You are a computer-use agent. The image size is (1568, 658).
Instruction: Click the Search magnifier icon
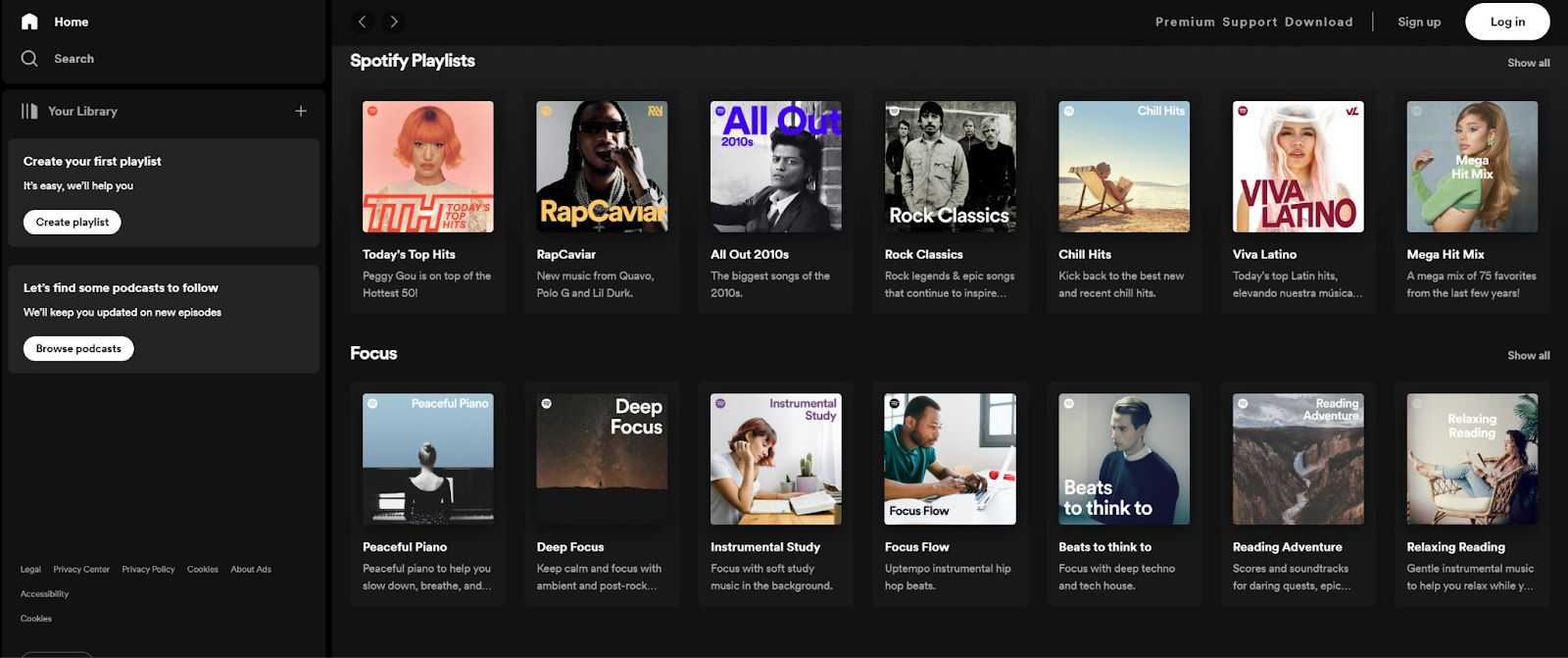pyautogui.click(x=29, y=59)
